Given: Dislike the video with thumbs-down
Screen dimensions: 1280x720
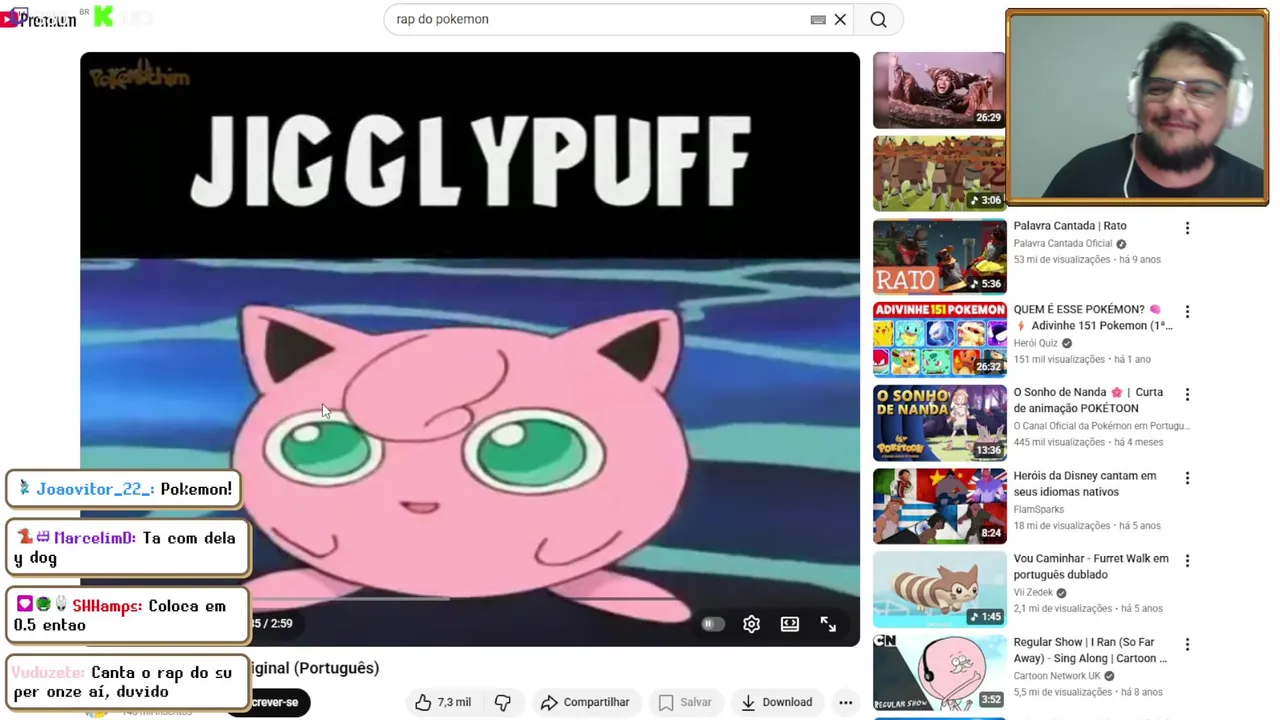Looking at the screenshot, I should pyautogui.click(x=503, y=702).
